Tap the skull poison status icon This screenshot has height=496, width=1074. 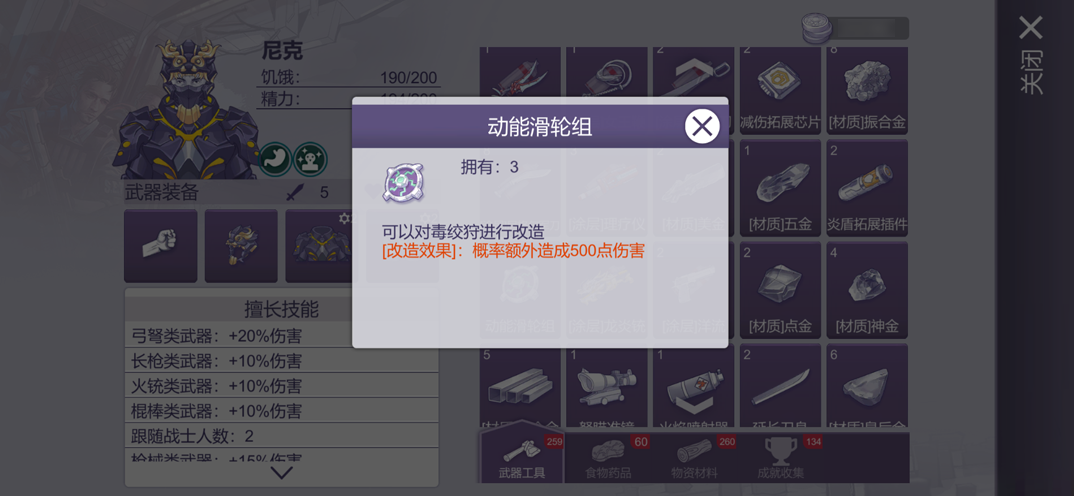tap(310, 159)
